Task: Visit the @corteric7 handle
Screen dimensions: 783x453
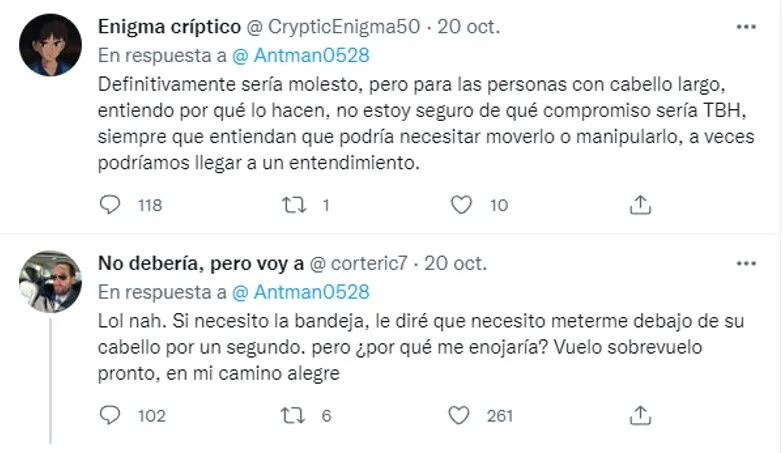Action: click(359, 263)
